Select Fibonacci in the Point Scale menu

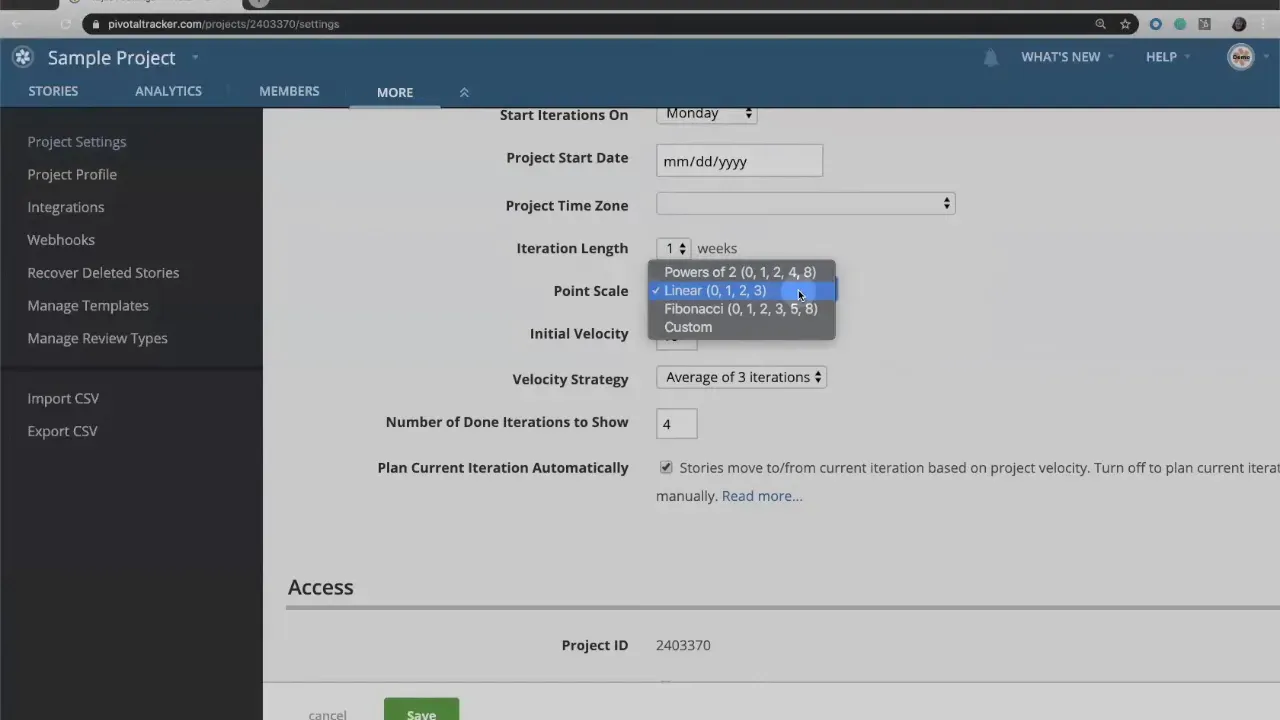740,308
